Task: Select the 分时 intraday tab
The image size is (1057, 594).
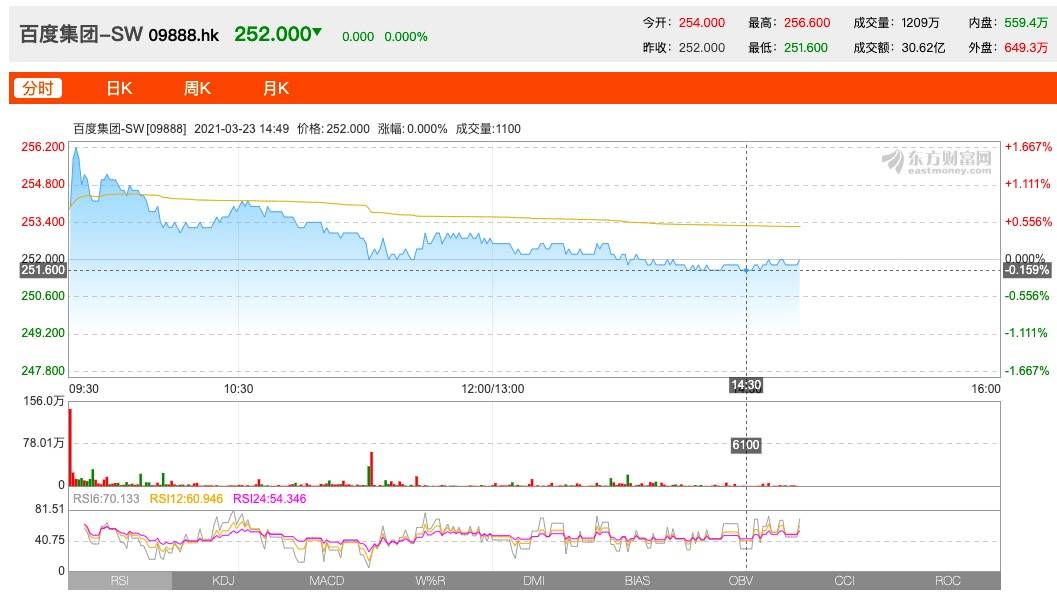Action: pos(38,88)
